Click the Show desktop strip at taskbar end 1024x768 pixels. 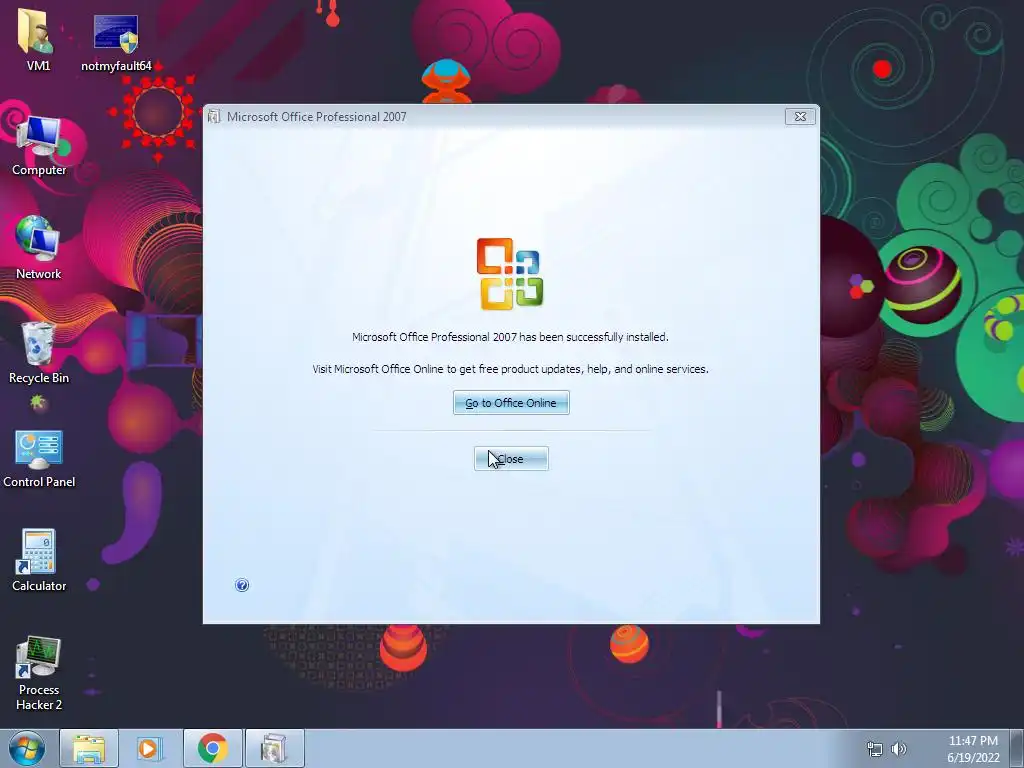click(x=1017, y=748)
